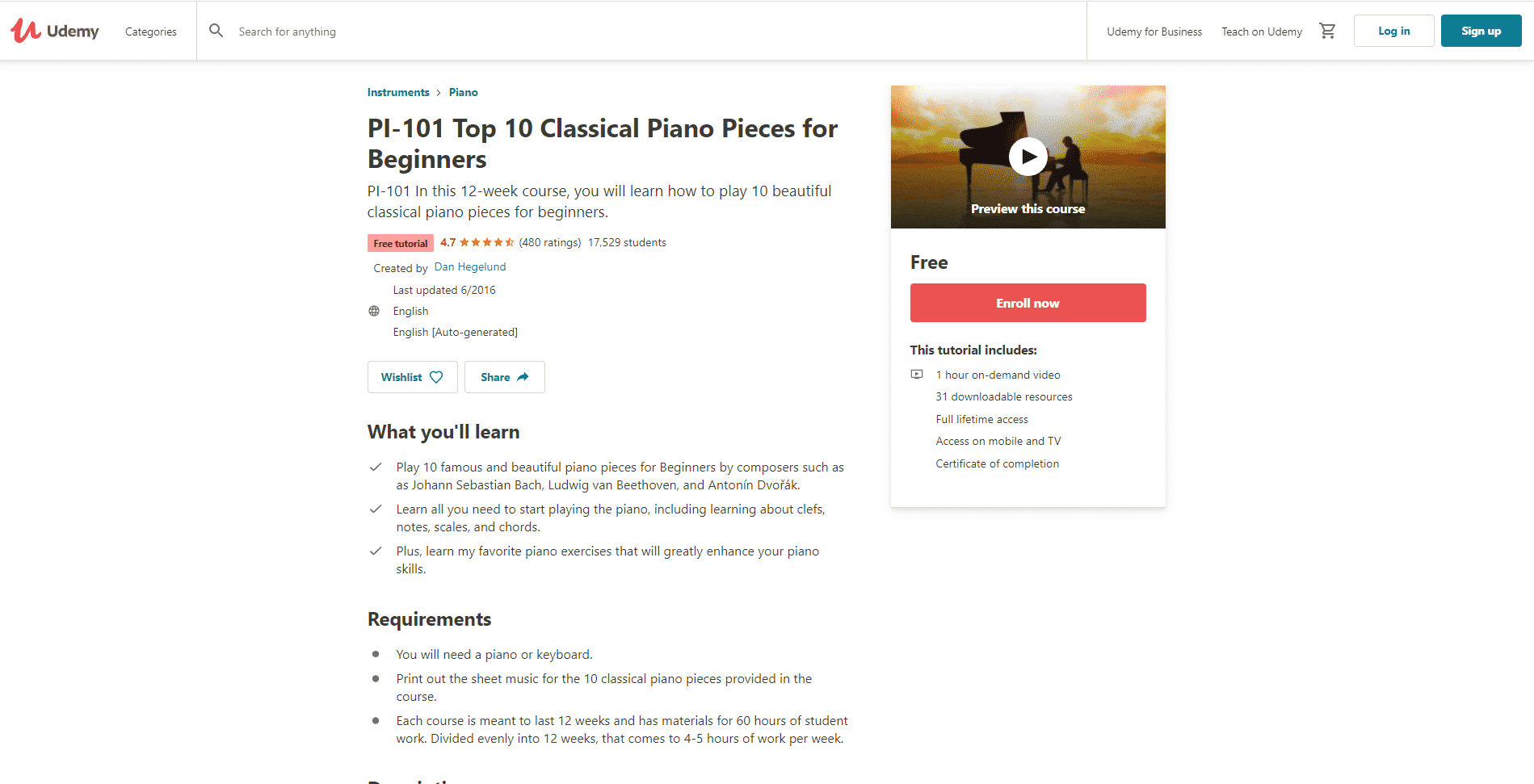Screen dimensions: 1534x784
Task: Open the Categories menu
Action: (151, 31)
